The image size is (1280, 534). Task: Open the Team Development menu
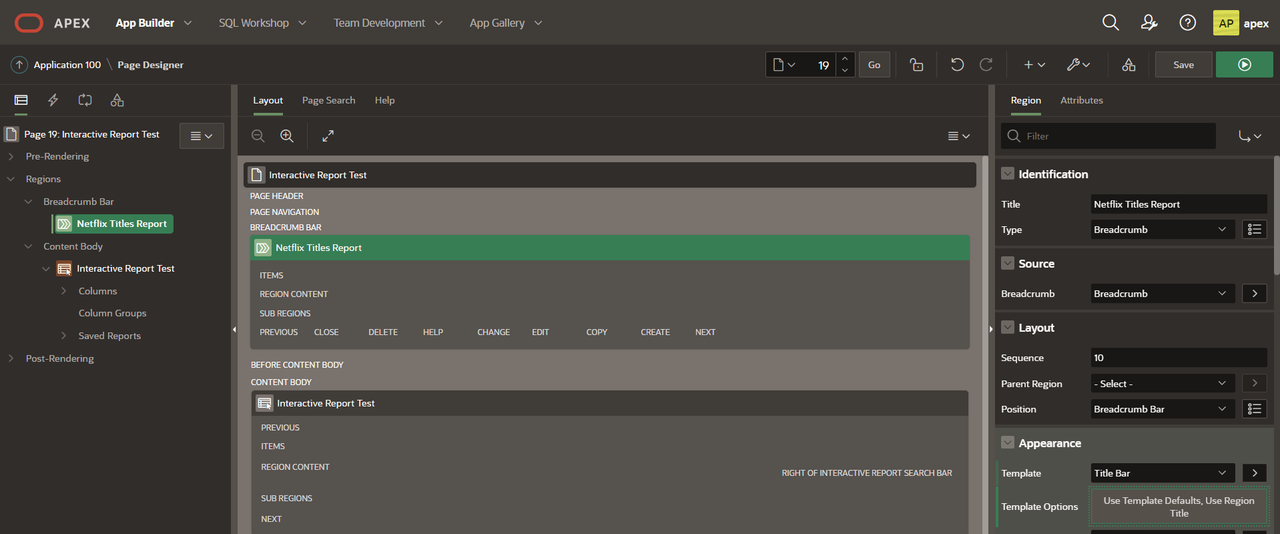click(x=386, y=22)
